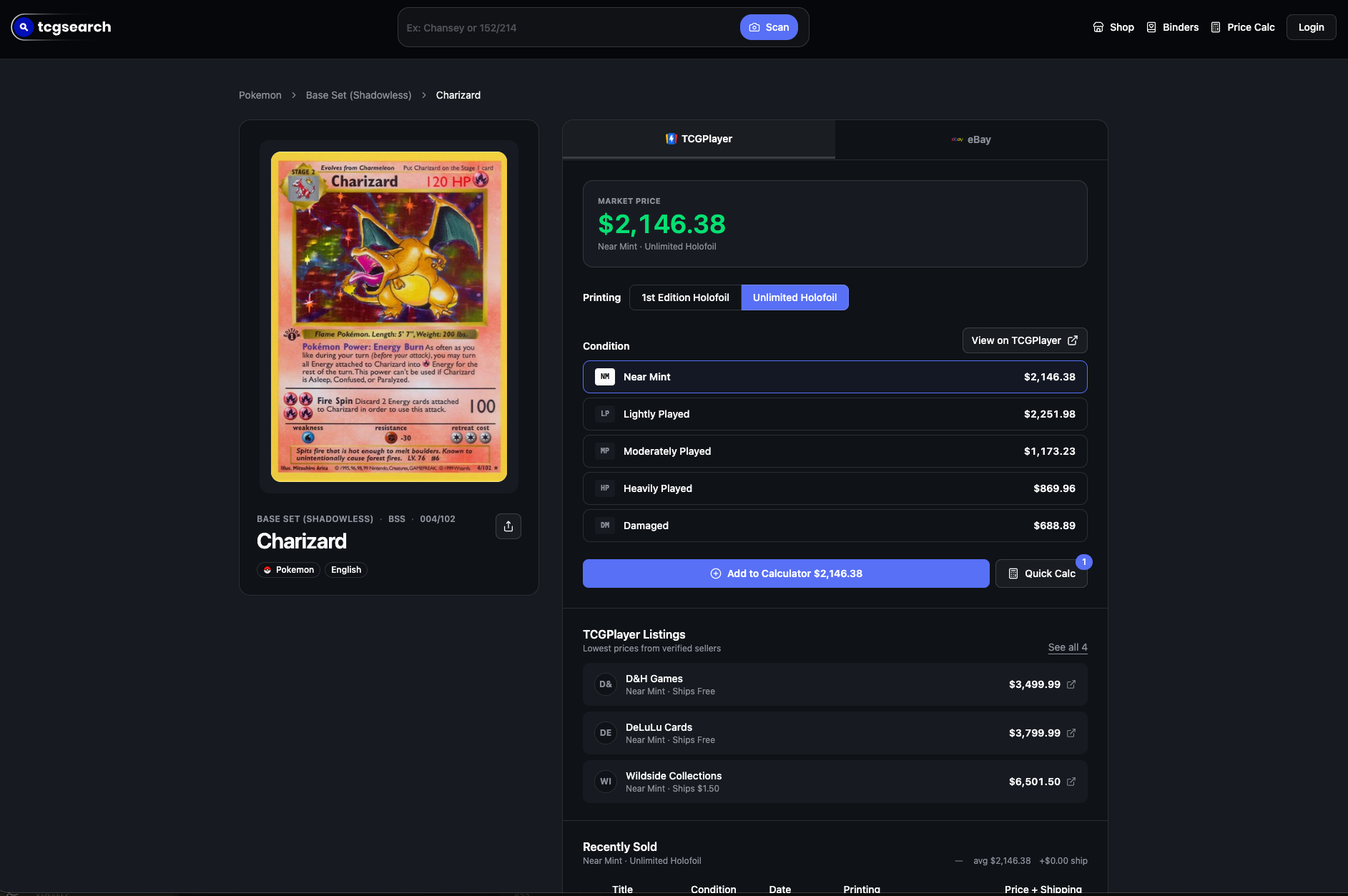
Task: Click the Moderately Played price $1,173.23
Action: [1050, 451]
